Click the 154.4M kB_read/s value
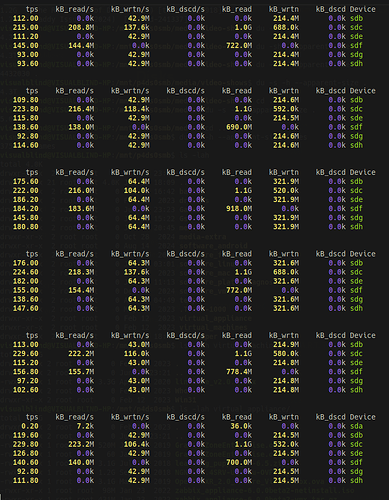Image resolution: width=389 pixels, height=500 pixels. click(81, 290)
